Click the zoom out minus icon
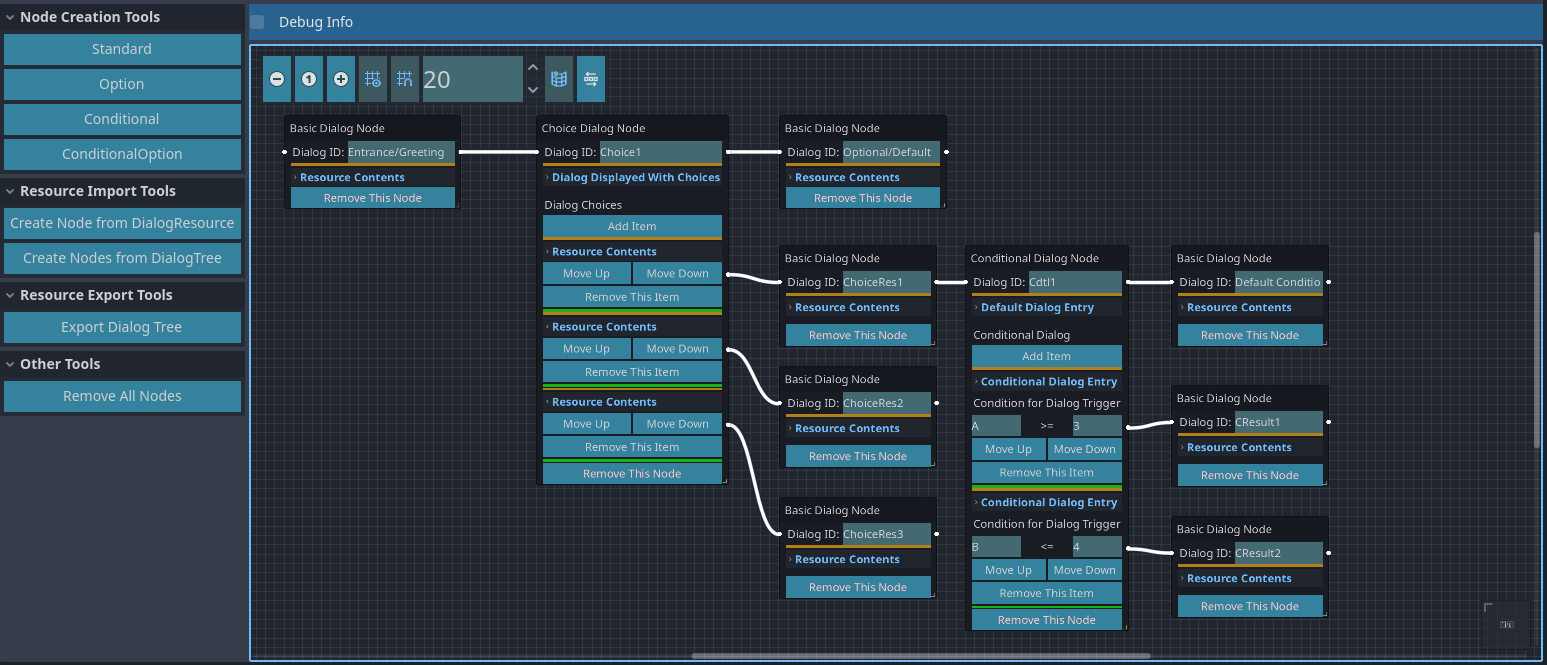1547x665 pixels. click(277, 79)
